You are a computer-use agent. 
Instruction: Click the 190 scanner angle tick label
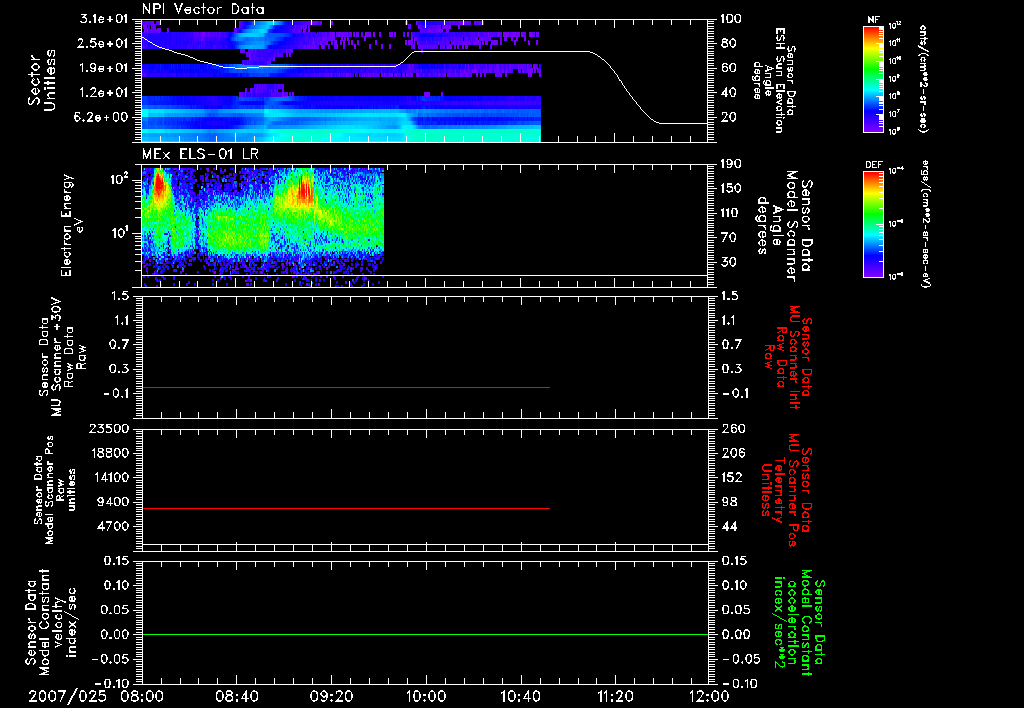(x=731, y=164)
